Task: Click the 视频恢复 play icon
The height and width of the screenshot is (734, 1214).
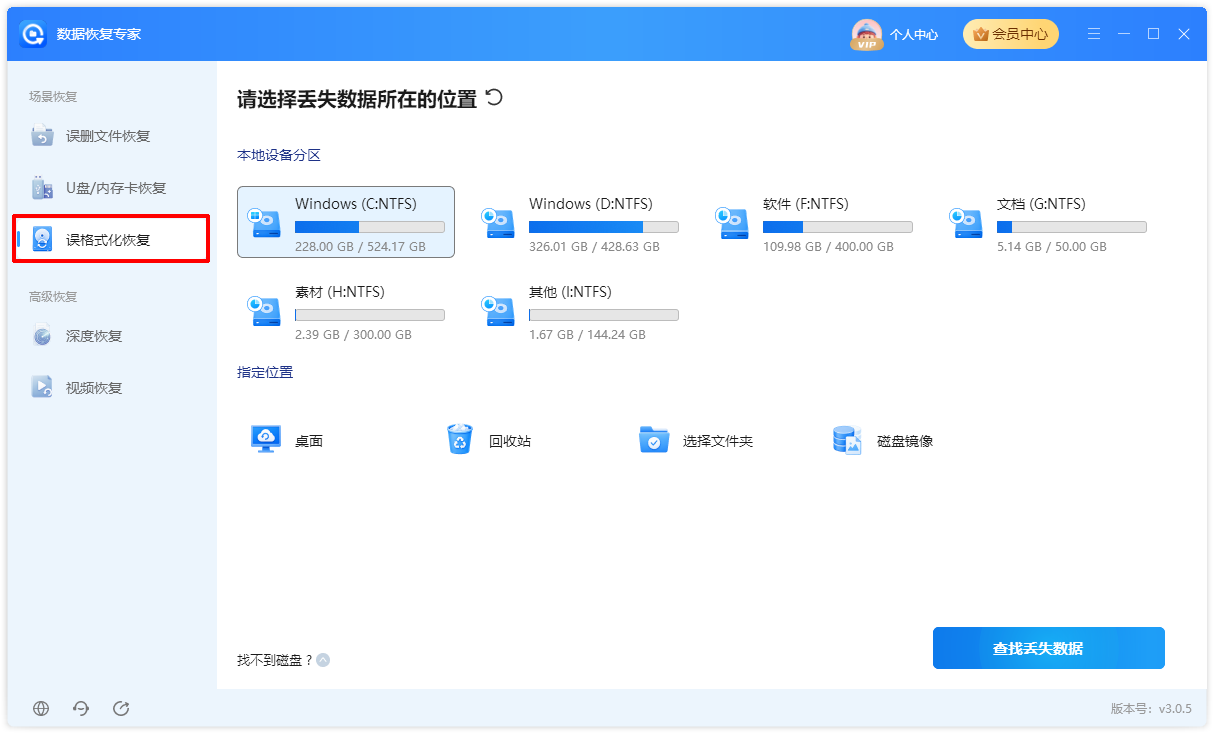Action: (42, 388)
